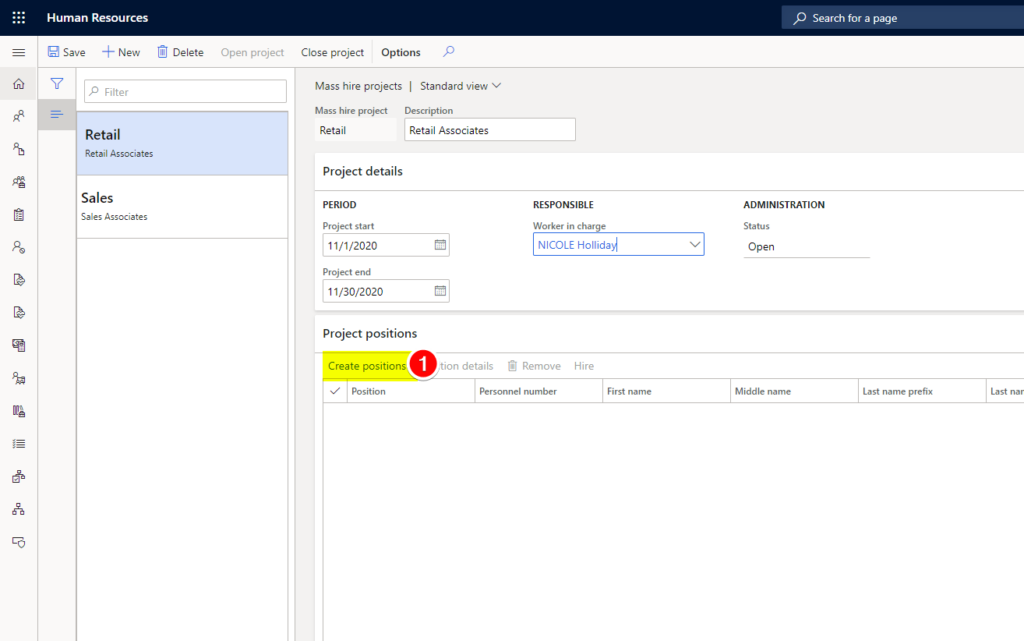Select the Sales project in the list
Screen dimensions: 1024x641
[x=182, y=206]
